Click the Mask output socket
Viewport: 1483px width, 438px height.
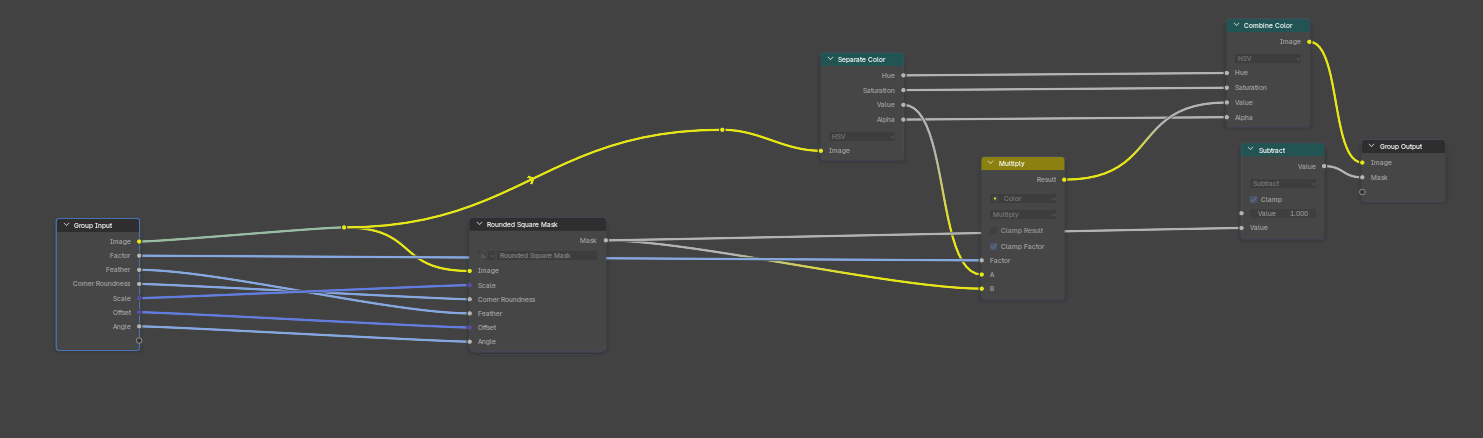[x=606, y=240]
